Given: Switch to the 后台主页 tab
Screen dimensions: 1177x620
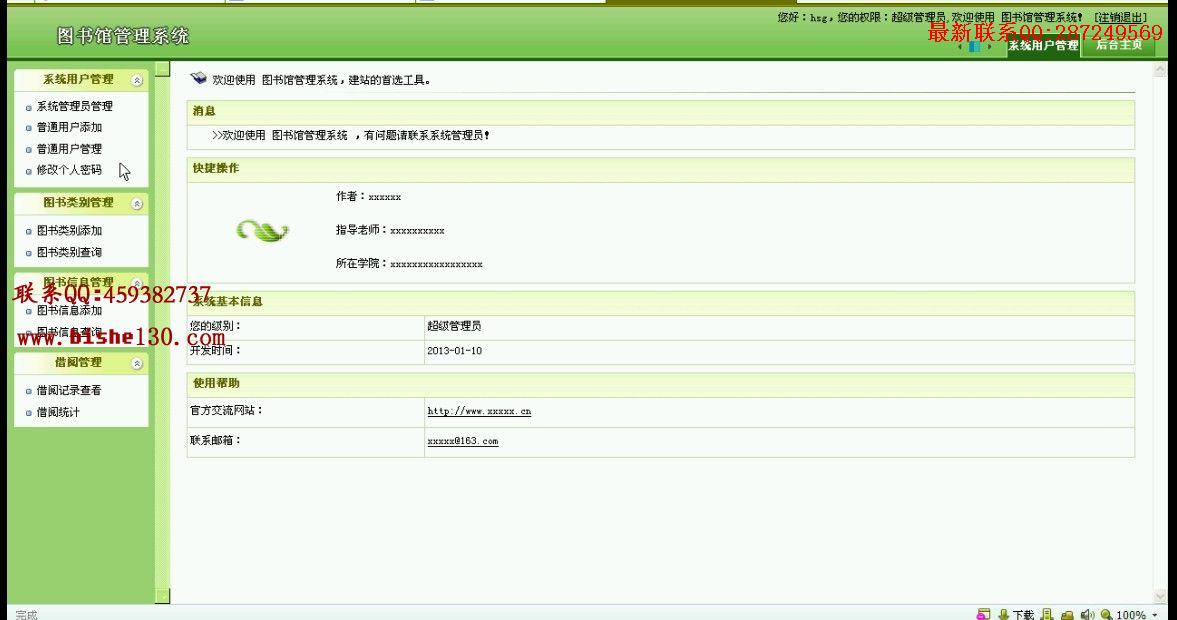Looking at the screenshot, I should click(x=1118, y=46).
